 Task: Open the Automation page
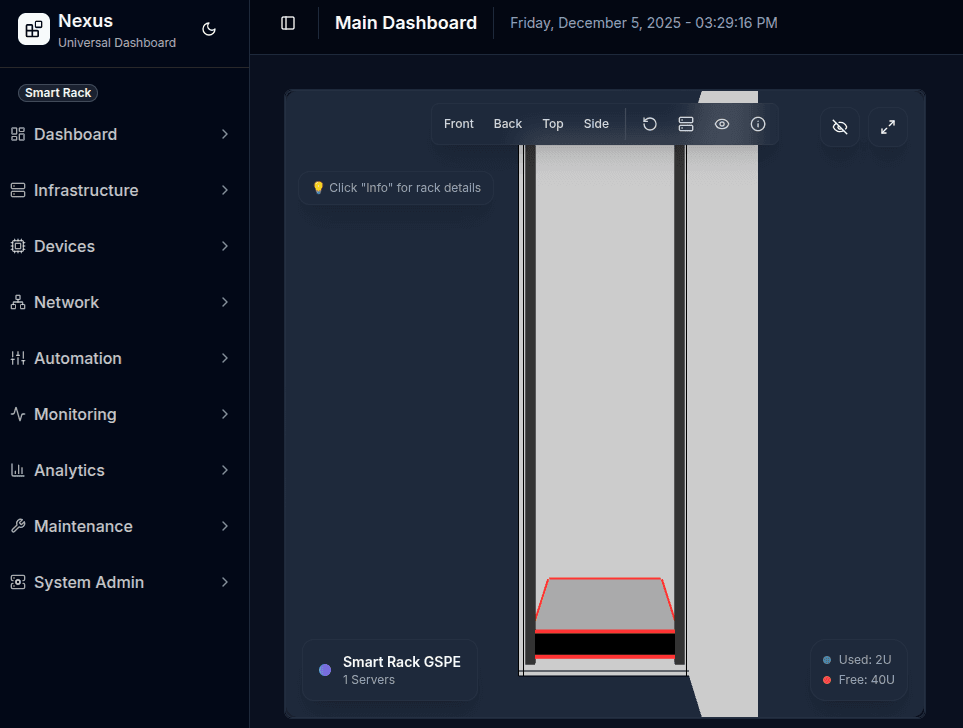[x=78, y=358]
